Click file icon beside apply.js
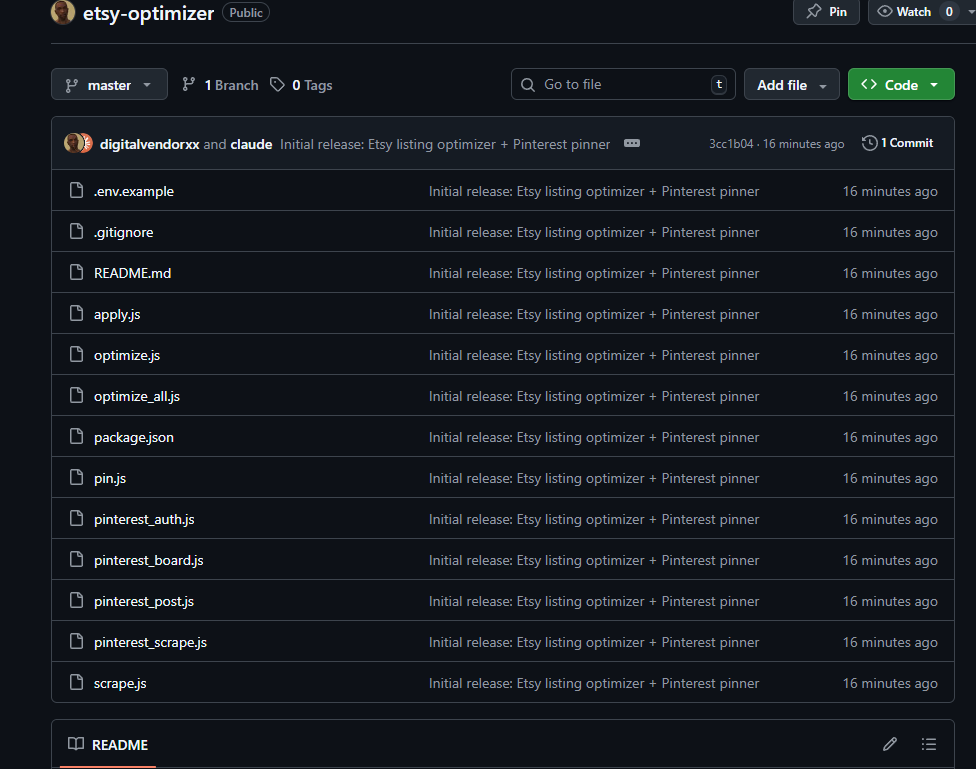 77,313
